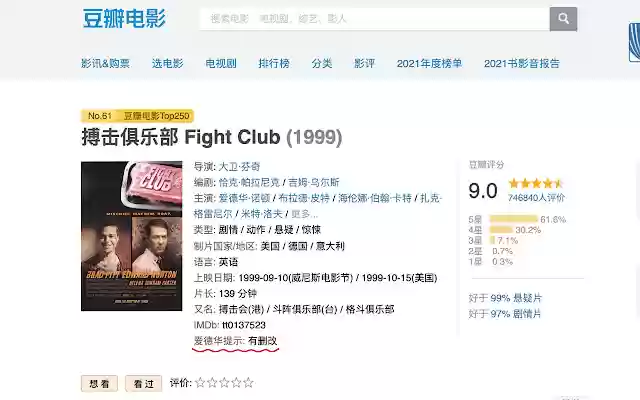
Task: Mark the movie as 看过
Action: click(144, 384)
